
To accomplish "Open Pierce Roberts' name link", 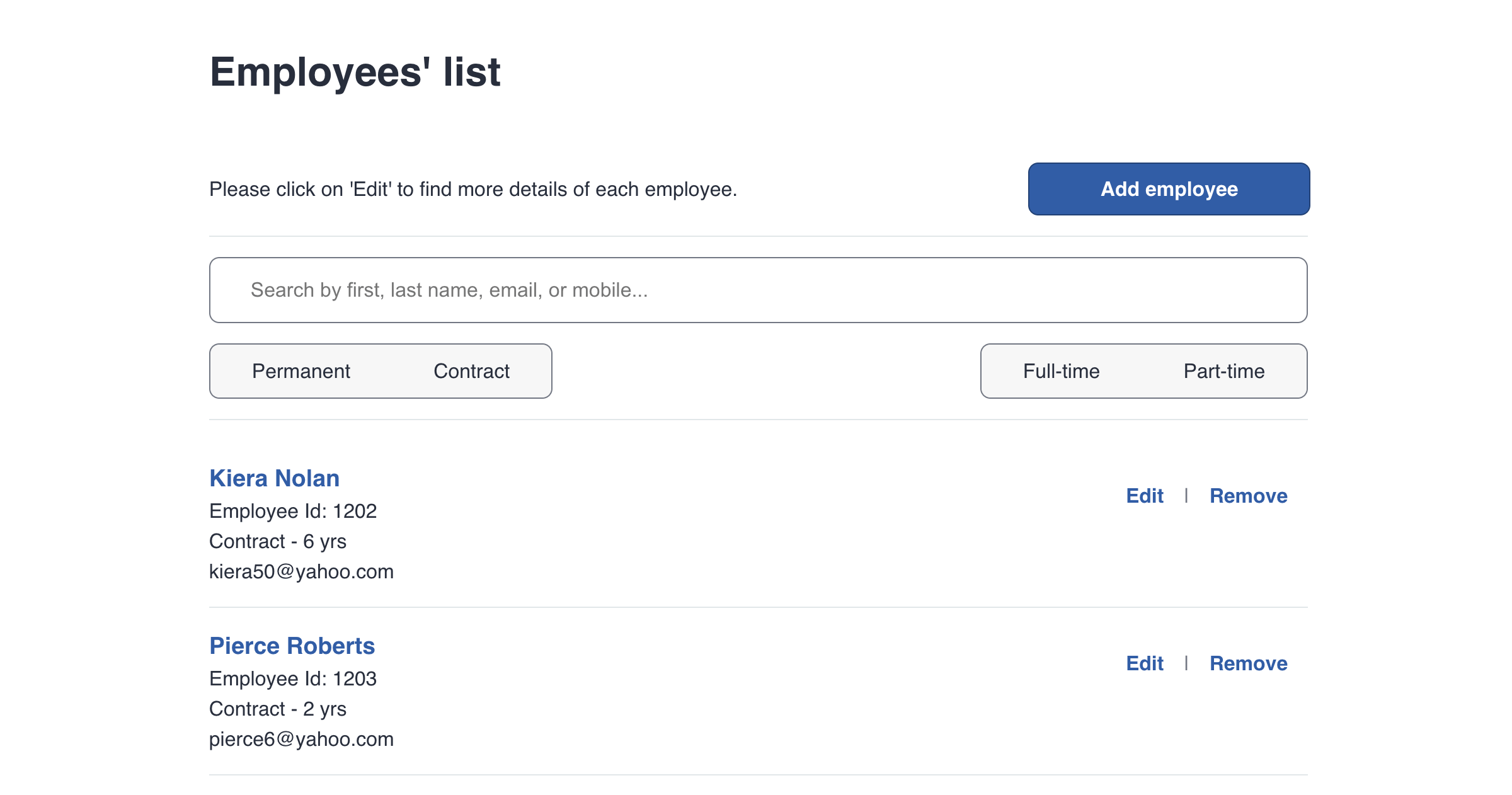I will tap(292, 646).
